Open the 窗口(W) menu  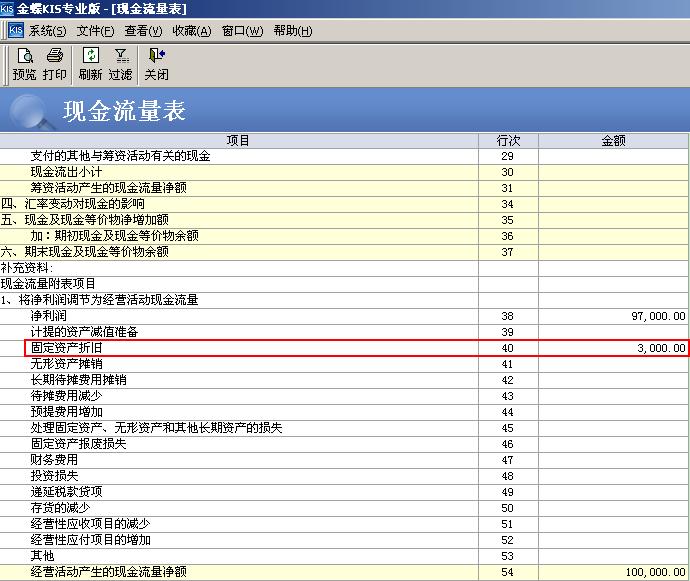(242, 31)
